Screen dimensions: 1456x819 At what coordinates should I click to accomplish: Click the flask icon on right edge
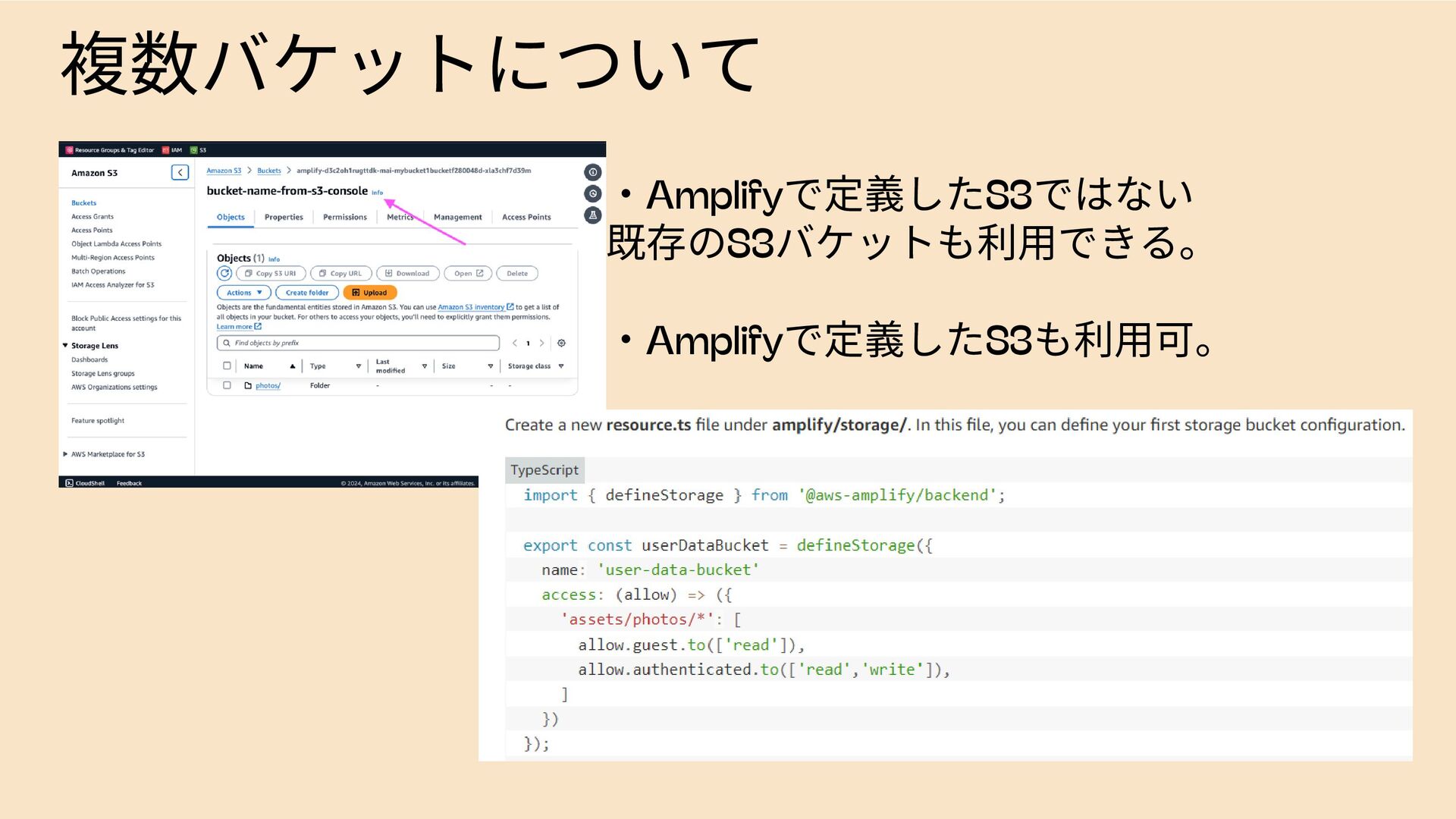tap(593, 215)
